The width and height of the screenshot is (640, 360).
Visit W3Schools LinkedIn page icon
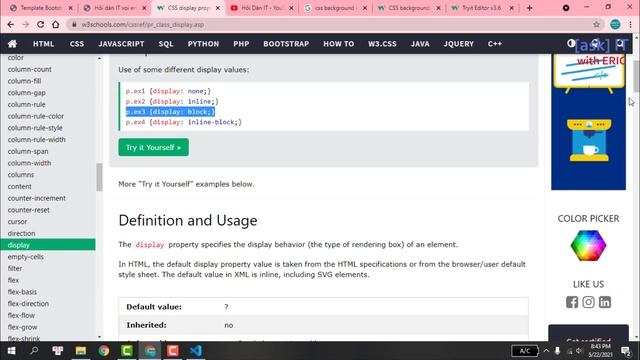coord(604,302)
